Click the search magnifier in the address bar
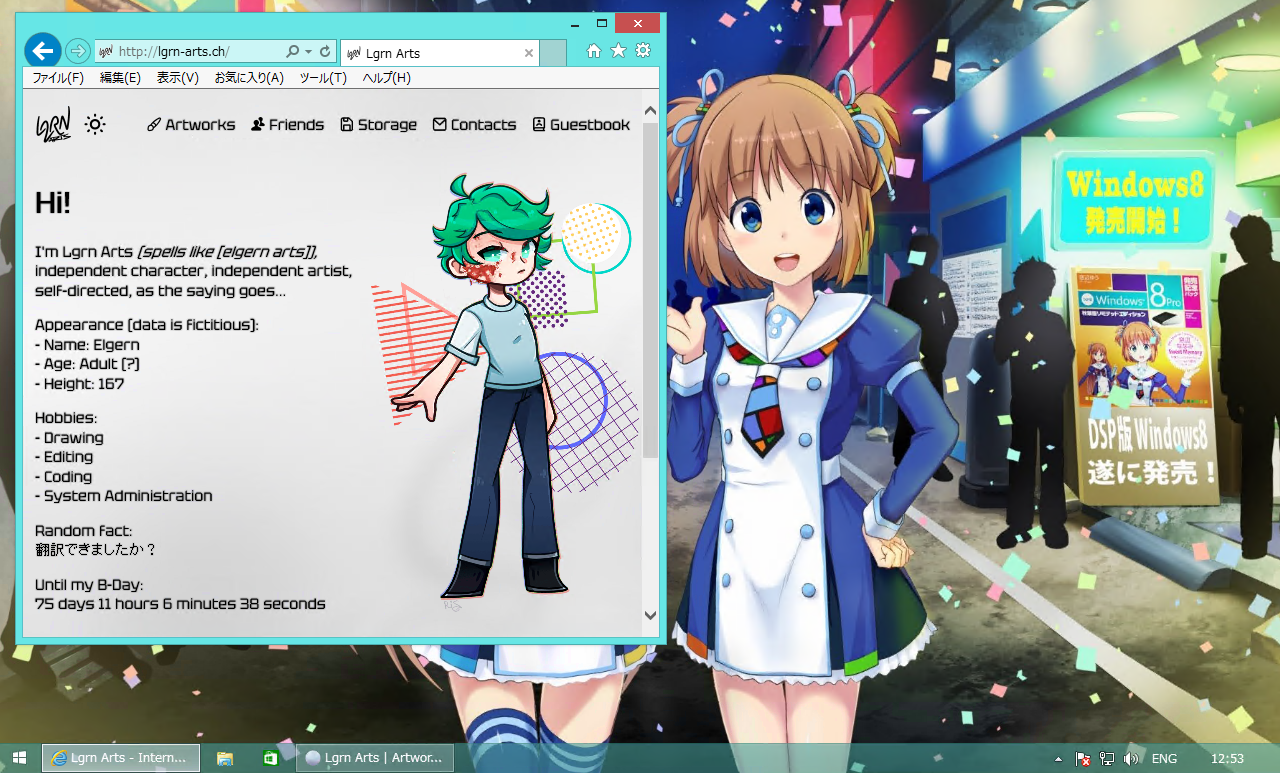 click(x=292, y=51)
